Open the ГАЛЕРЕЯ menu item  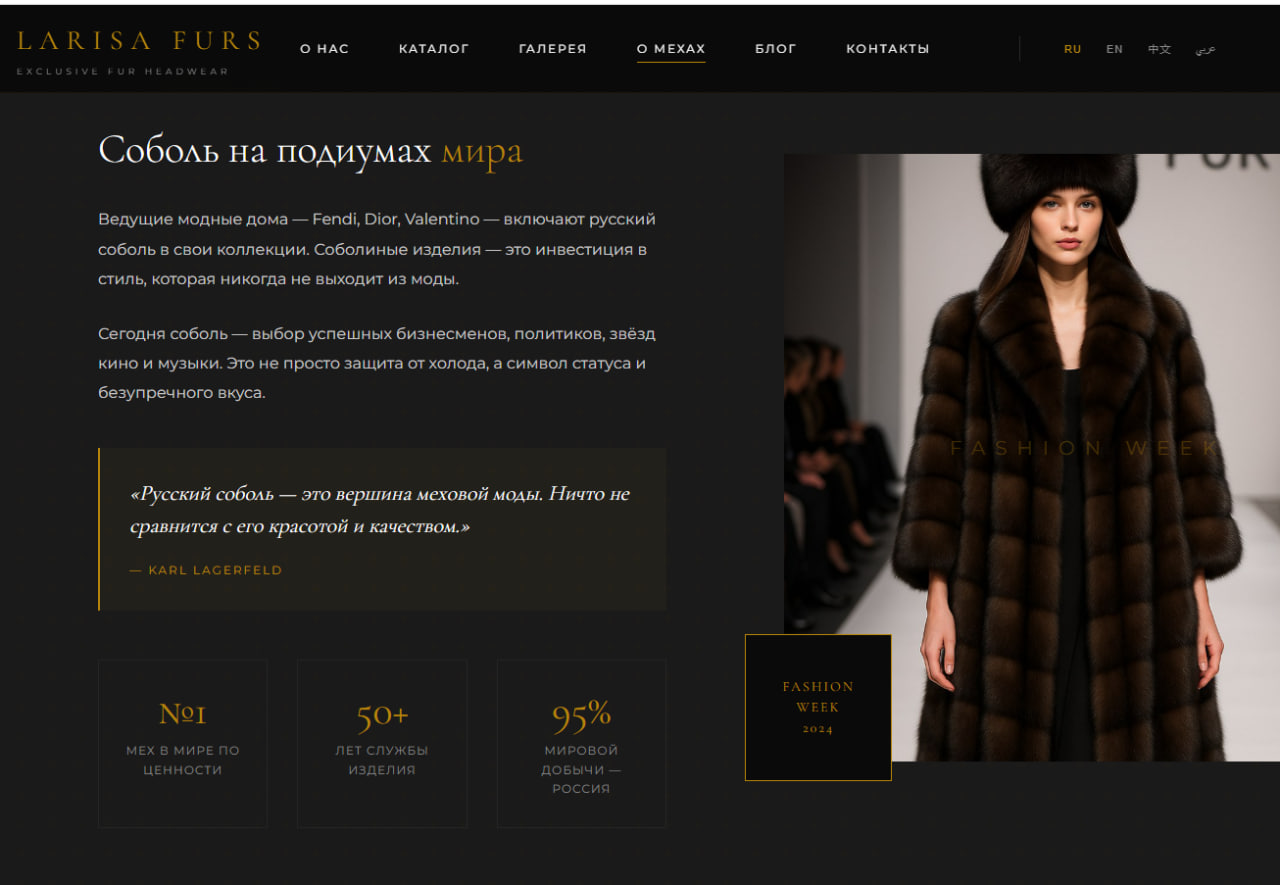552,49
